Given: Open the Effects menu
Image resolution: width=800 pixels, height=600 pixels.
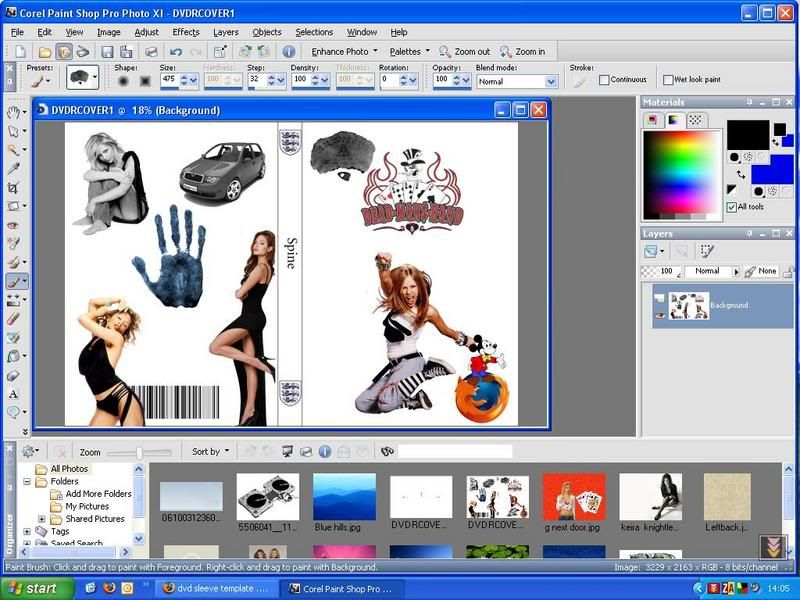Looking at the screenshot, I should pyautogui.click(x=186, y=32).
